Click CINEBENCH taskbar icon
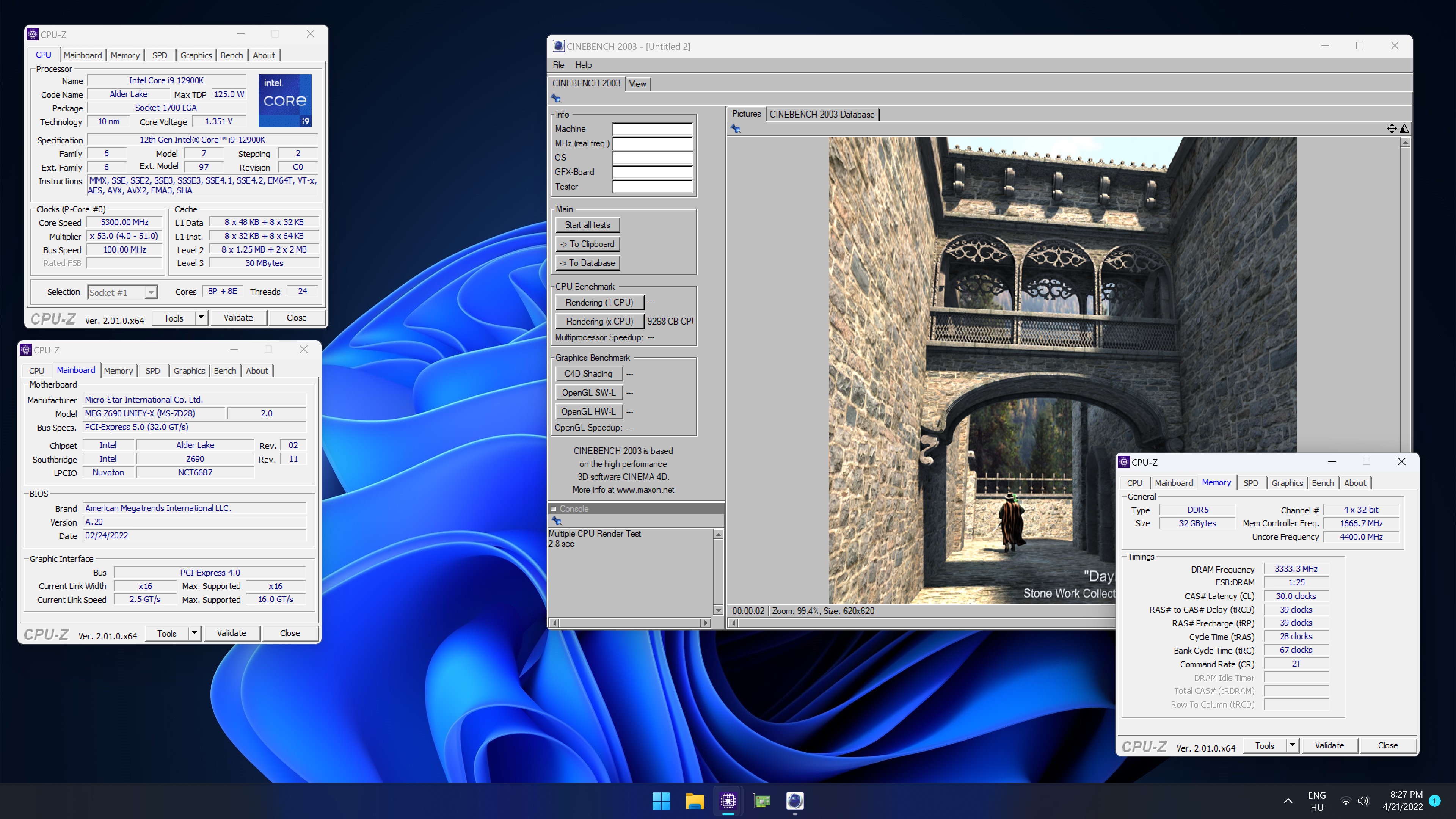1456x819 pixels. 795,800
